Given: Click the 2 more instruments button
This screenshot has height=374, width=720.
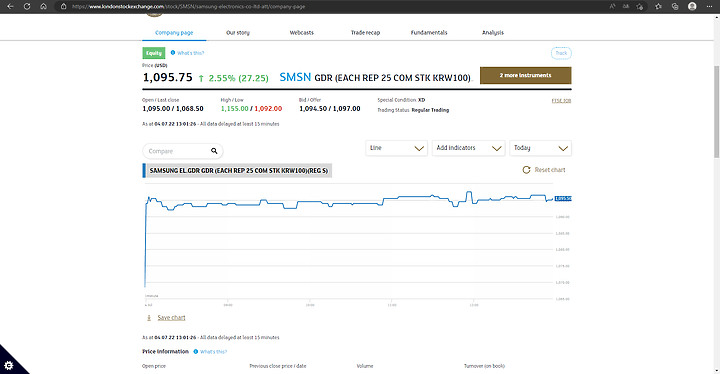Looking at the screenshot, I should [526, 75].
